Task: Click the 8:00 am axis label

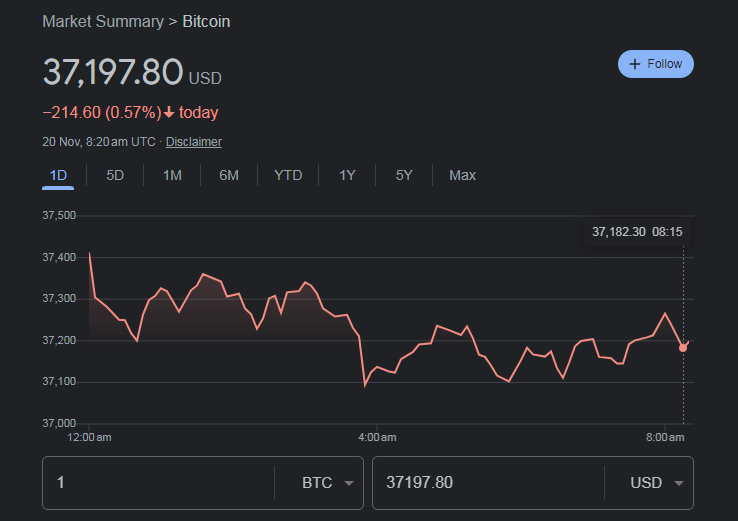Action: pos(665,437)
